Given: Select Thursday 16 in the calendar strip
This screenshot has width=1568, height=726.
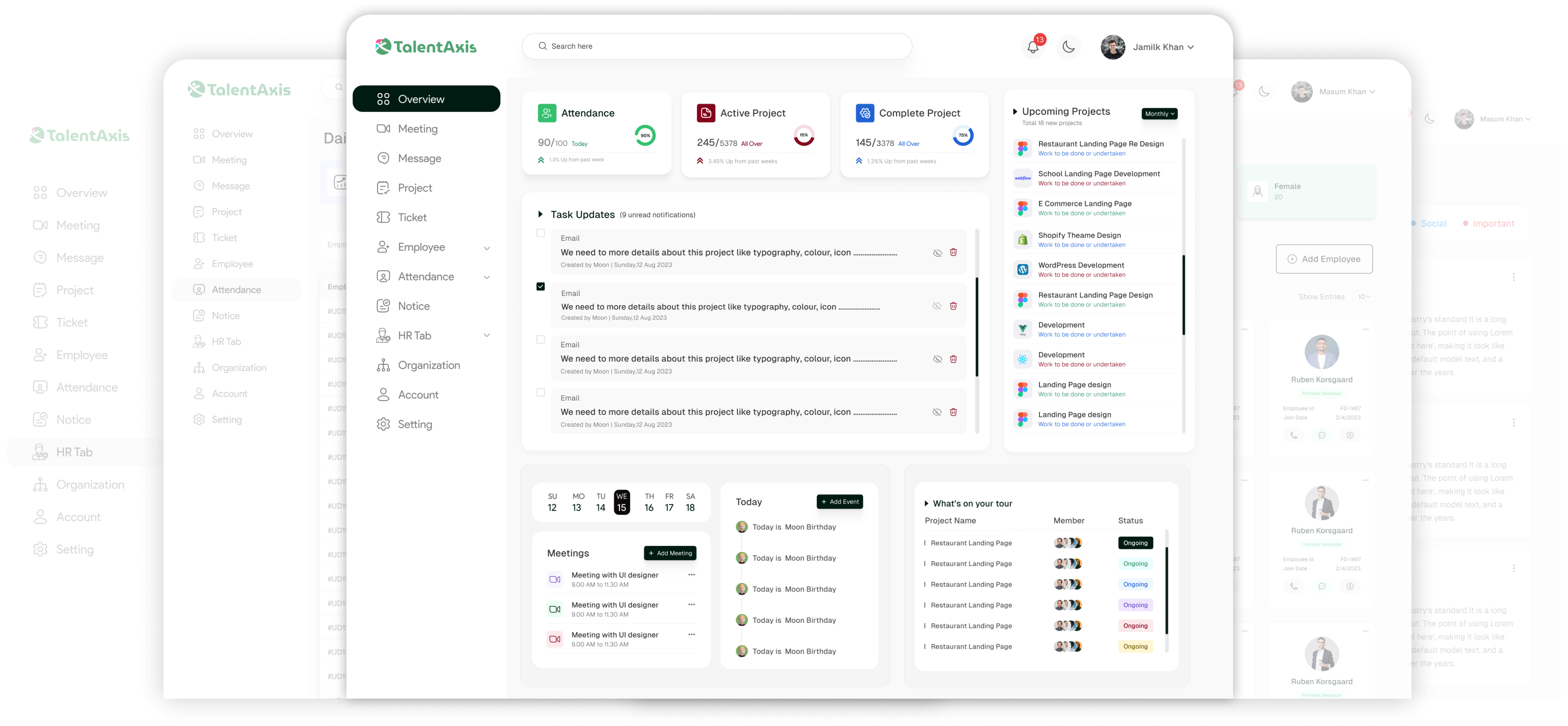Looking at the screenshot, I should tap(649, 502).
